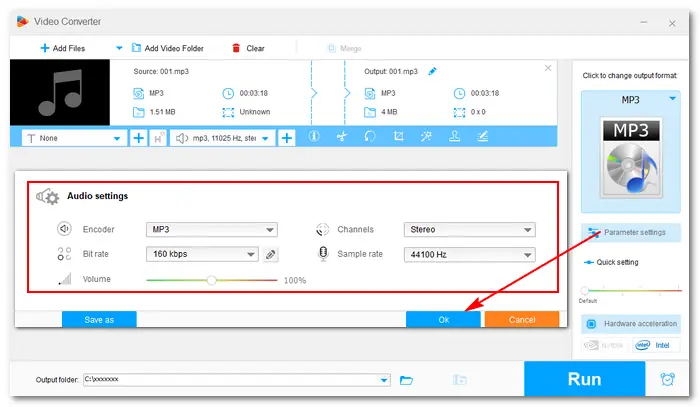The height and width of the screenshot is (407, 700).
Task: Click the Unknown resolution text
Action: point(255,112)
